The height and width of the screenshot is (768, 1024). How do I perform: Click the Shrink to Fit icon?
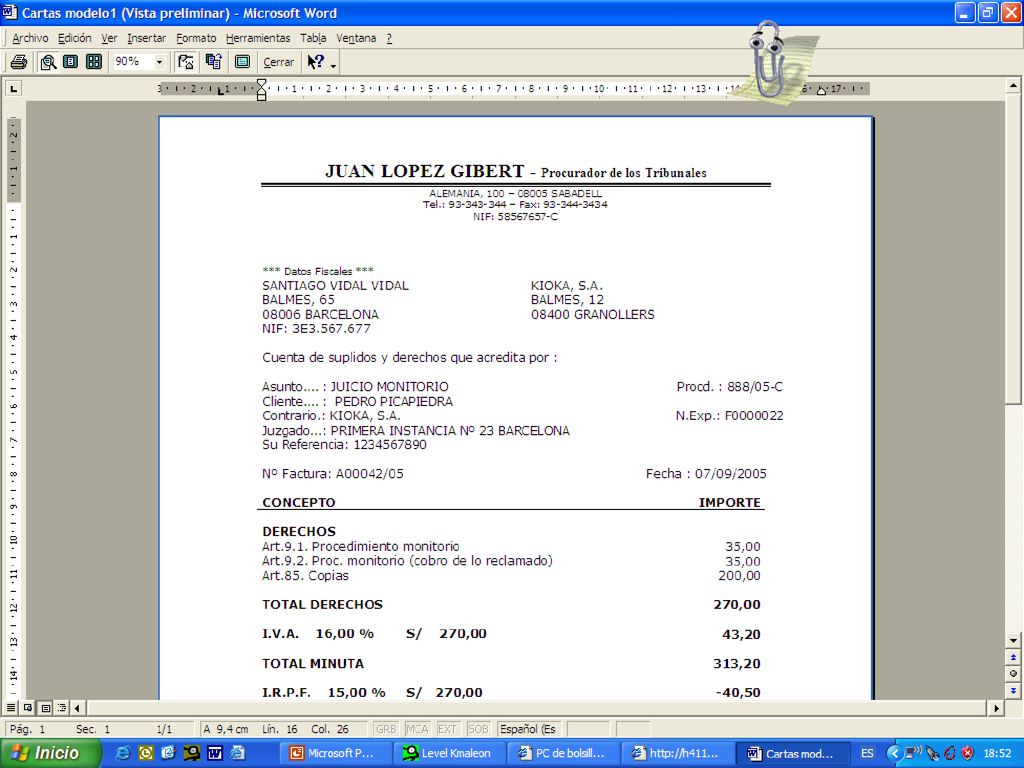click(214, 62)
